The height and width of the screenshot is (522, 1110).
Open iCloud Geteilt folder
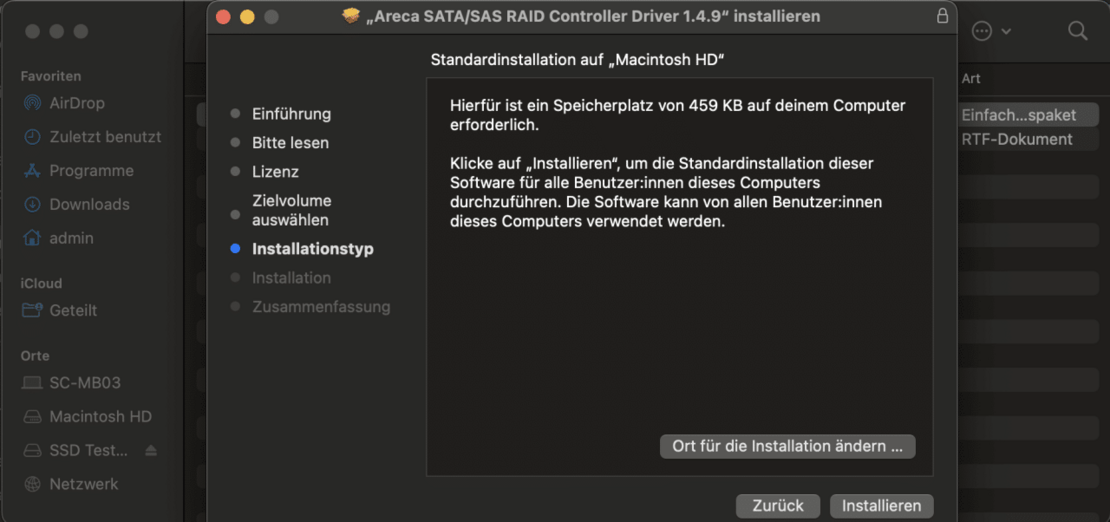coord(73,311)
